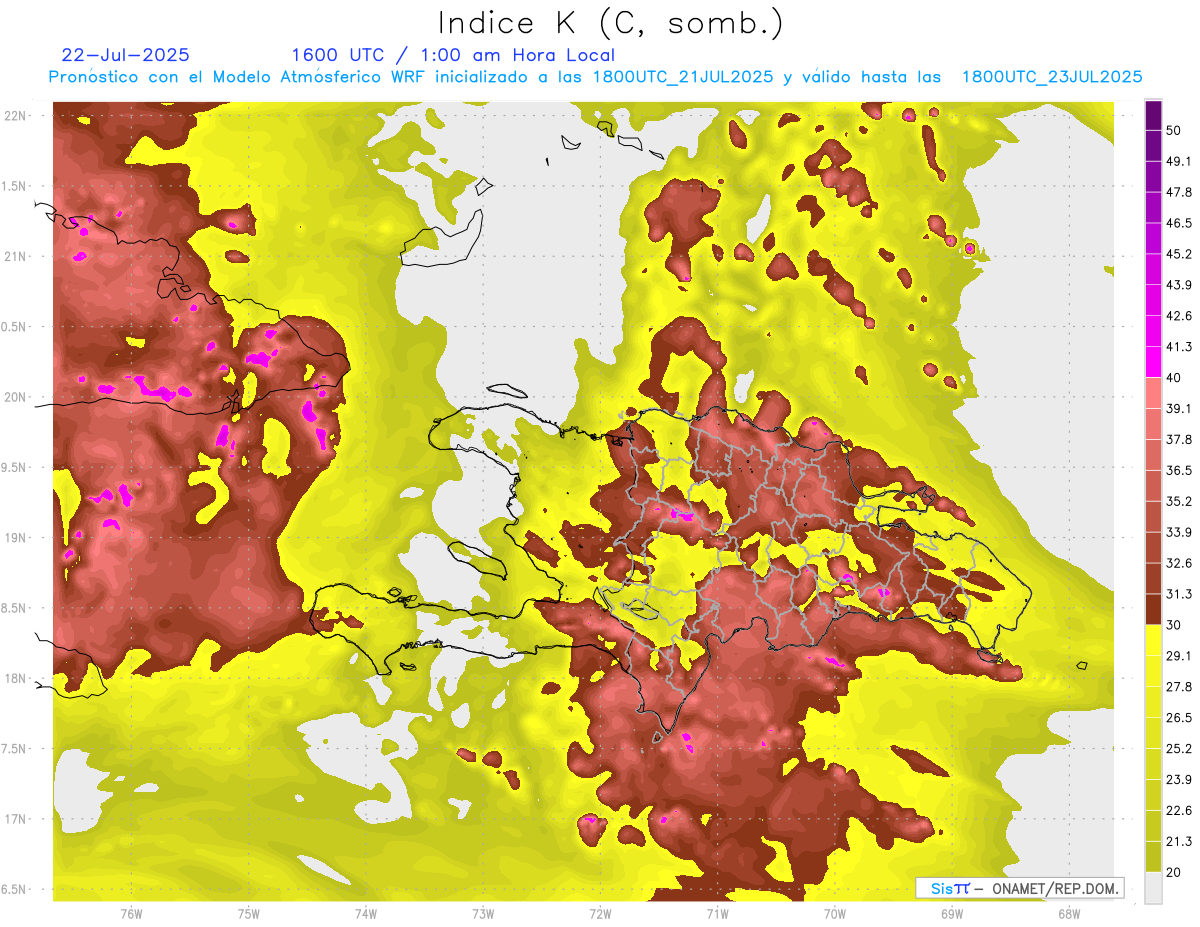This screenshot has width=1200, height=927.
Task: Click legend value '26.5'
Action: pyautogui.click(x=1178, y=717)
